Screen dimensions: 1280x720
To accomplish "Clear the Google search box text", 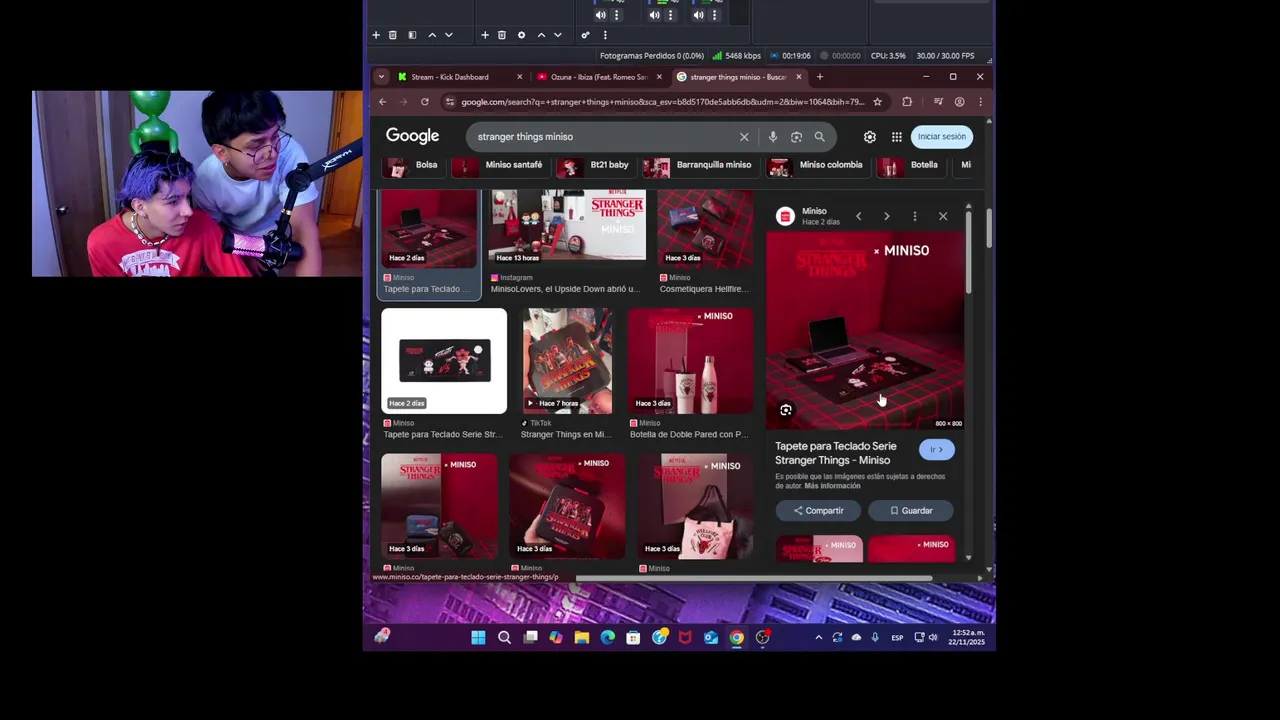I will point(744,137).
